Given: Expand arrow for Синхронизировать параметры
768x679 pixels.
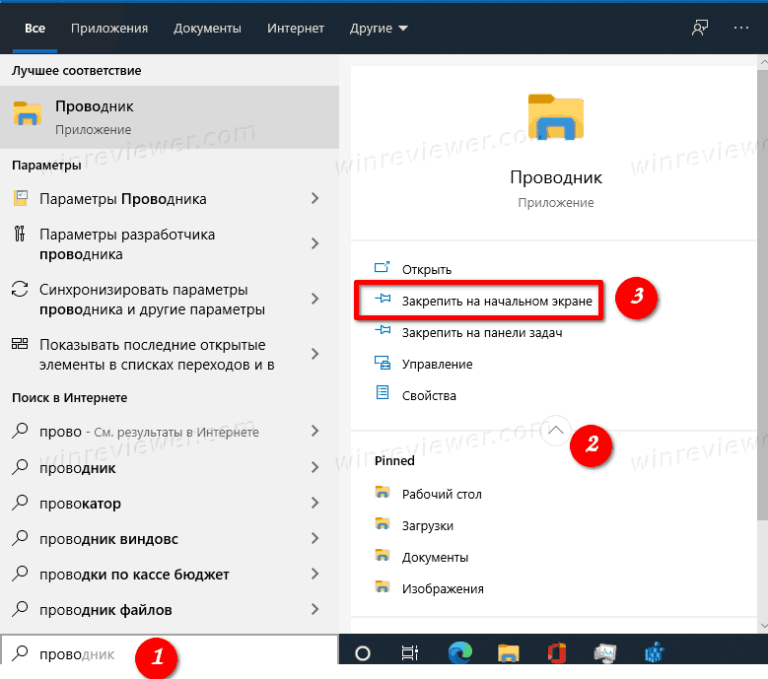Looking at the screenshot, I should pyautogui.click(x=315, y=299).
